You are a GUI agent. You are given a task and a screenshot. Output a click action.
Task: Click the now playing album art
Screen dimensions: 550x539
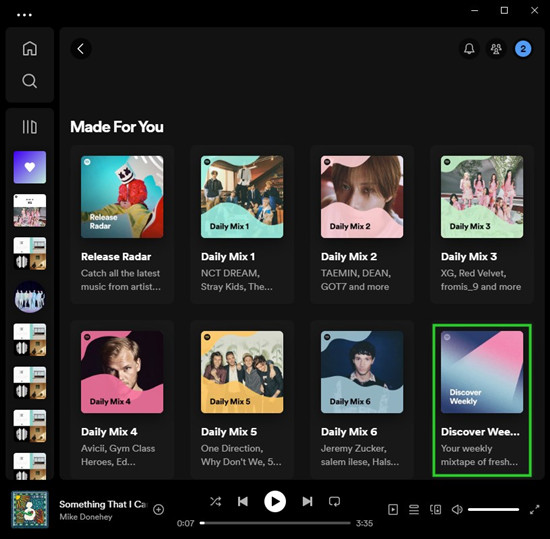(30, 510)
